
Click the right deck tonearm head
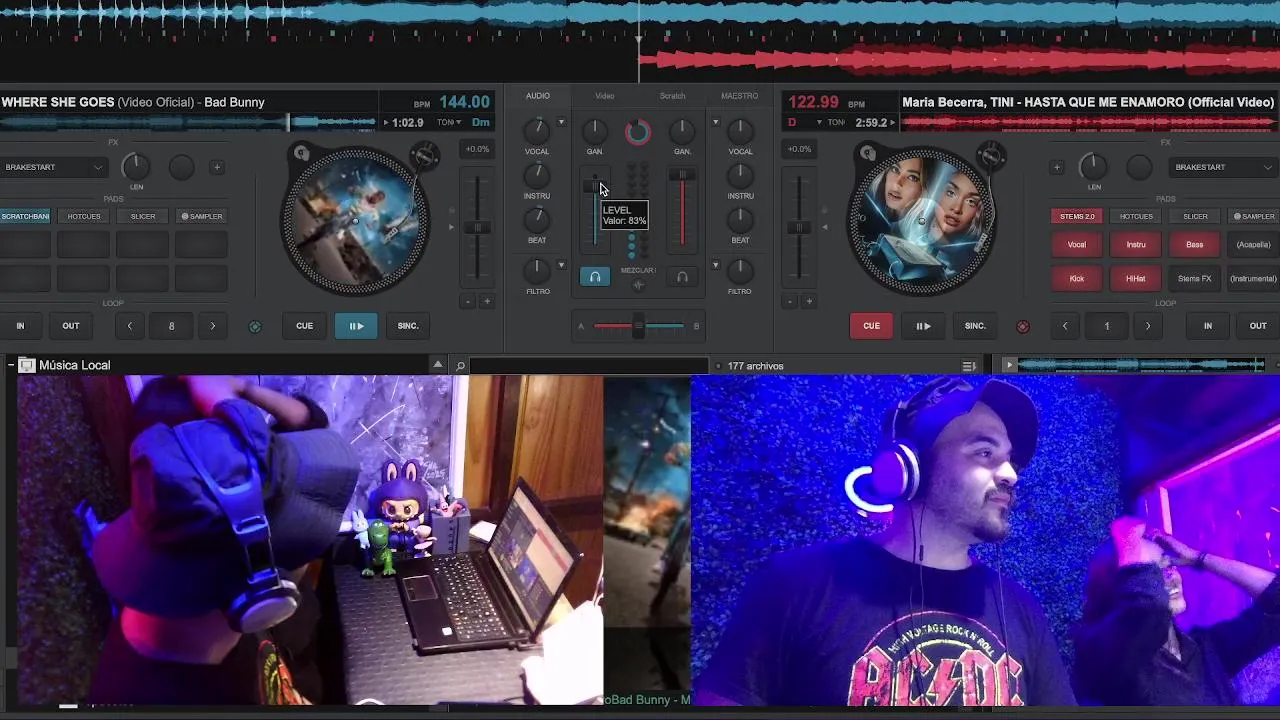(992, 156)
